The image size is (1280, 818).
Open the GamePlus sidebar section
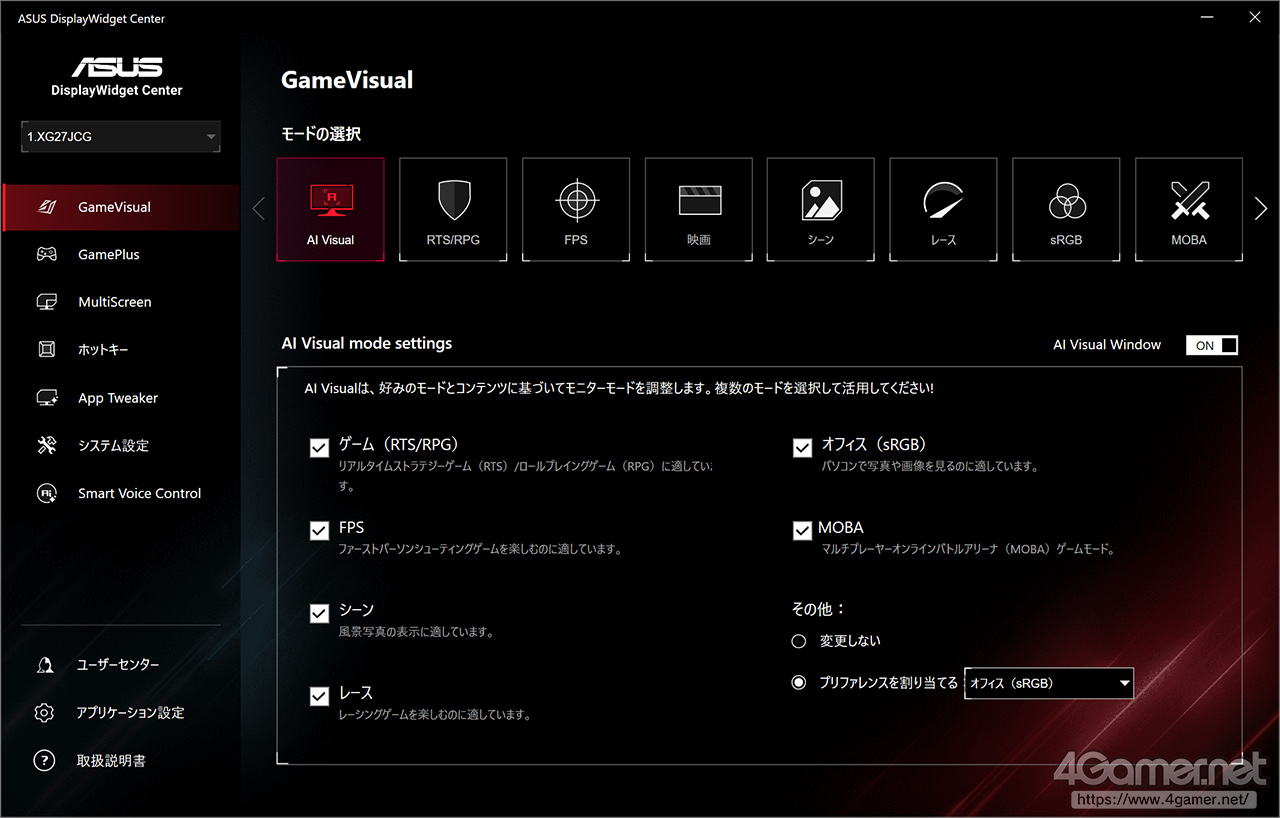[x=109, y=255]
